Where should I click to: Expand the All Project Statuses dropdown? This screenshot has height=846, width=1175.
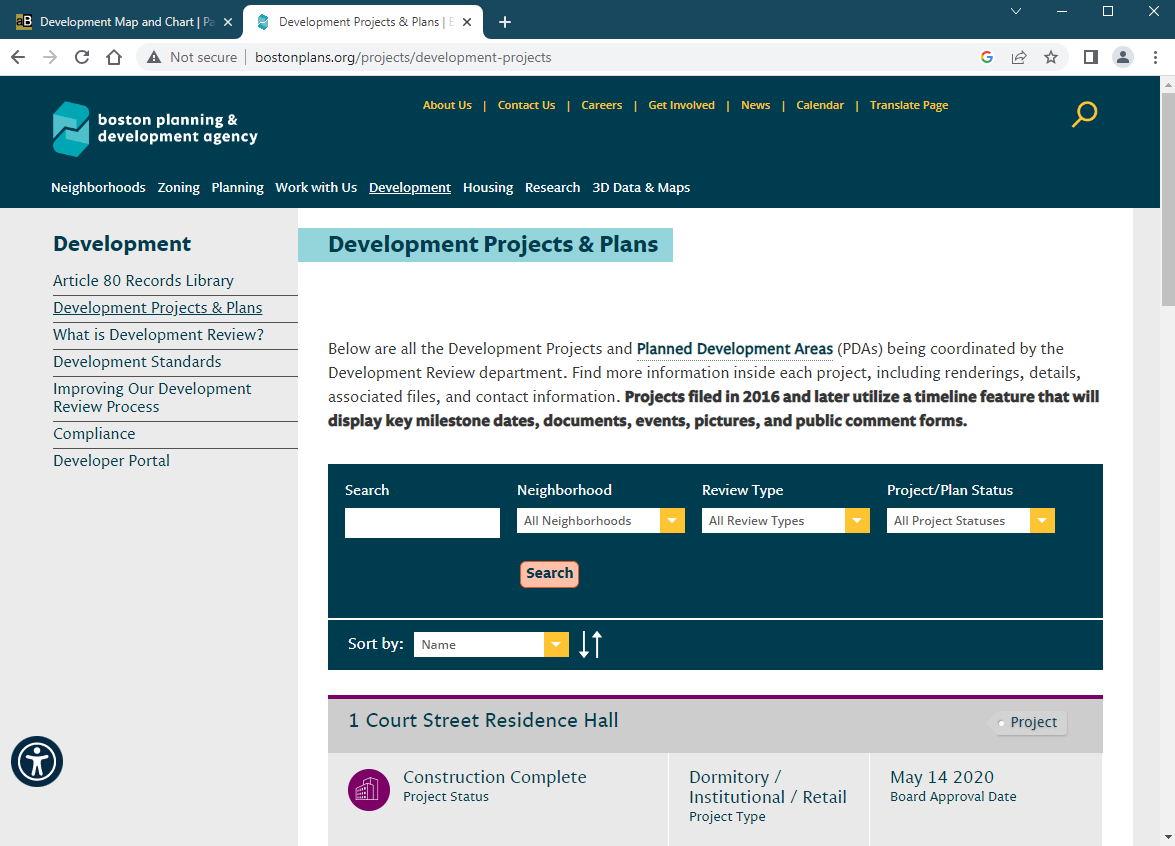pyautogui.click(x=970, y=521)
